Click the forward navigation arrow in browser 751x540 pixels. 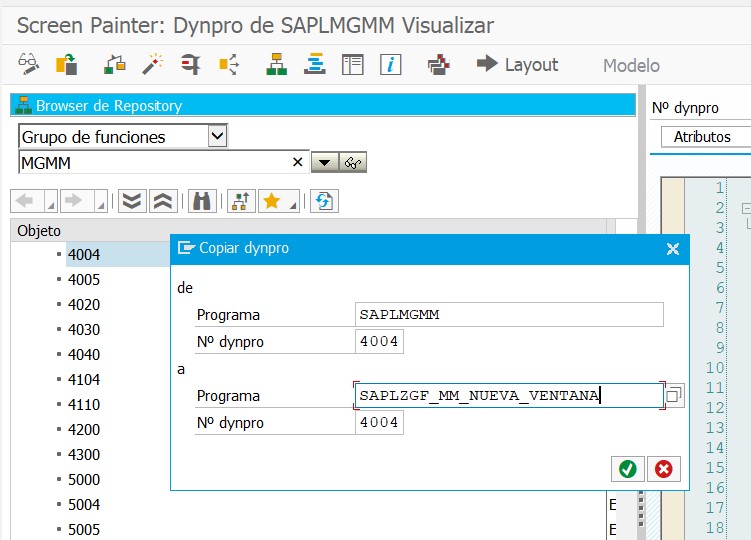pyautogui.click(x=76, y=201)
